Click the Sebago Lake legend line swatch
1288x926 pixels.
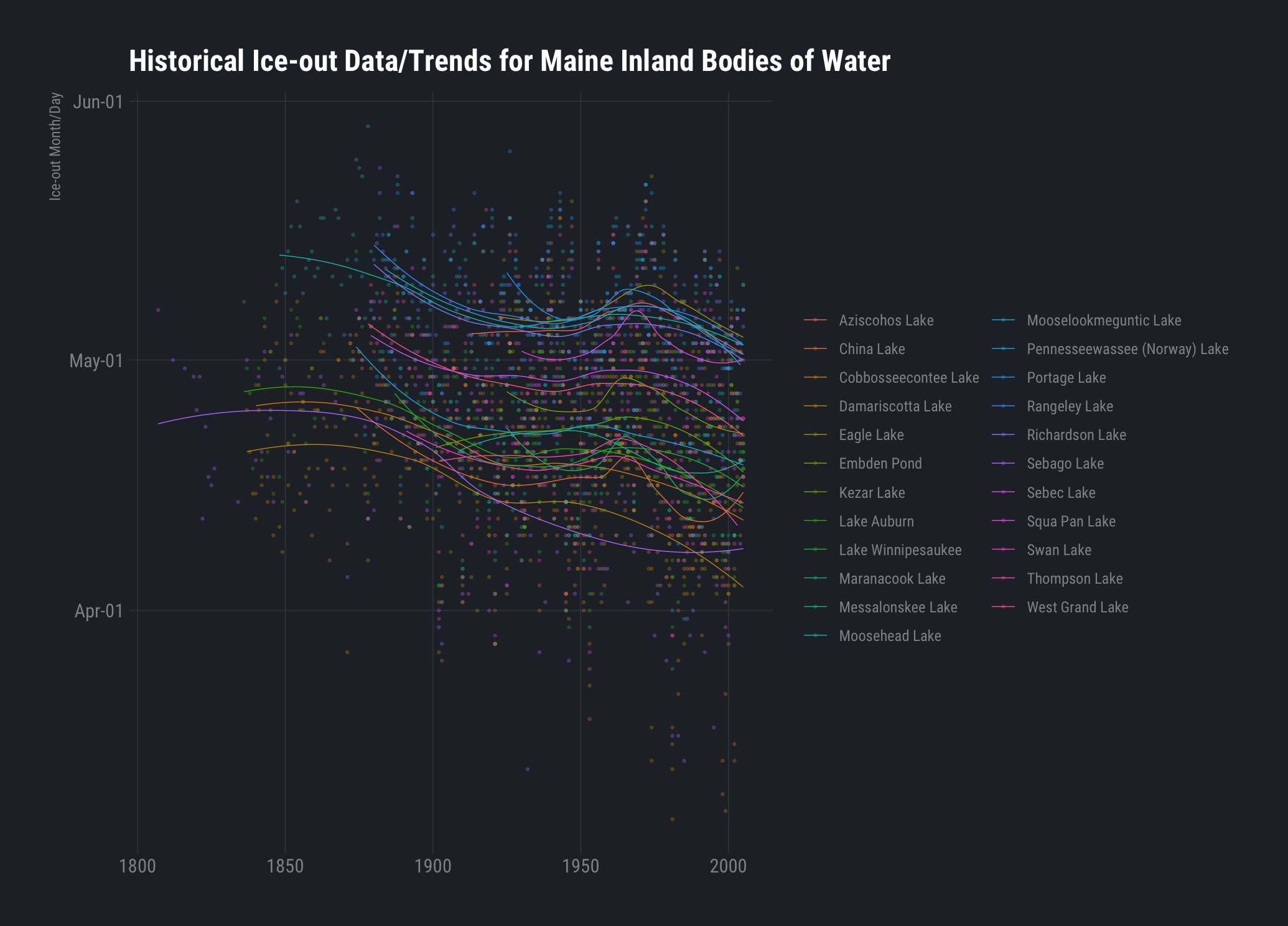point(1003,464)
